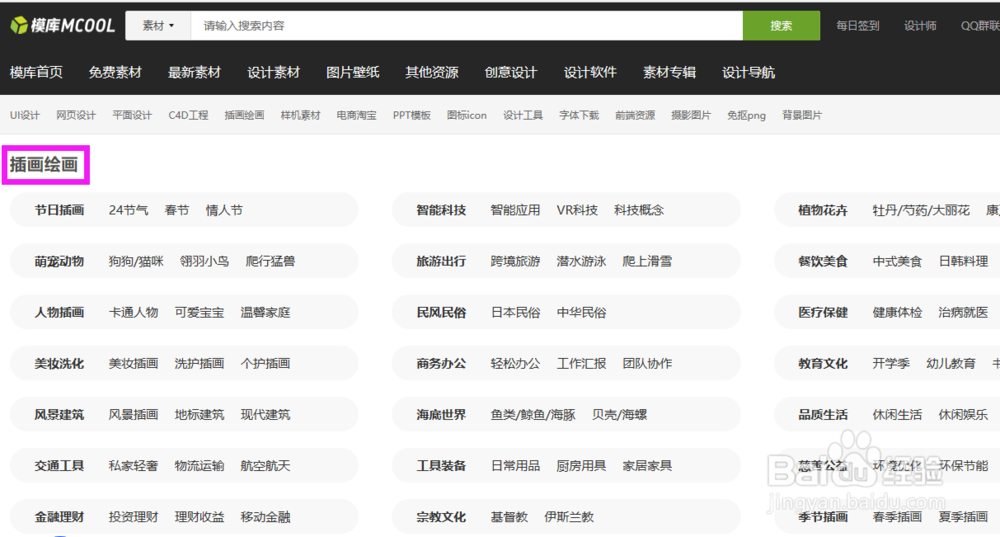Viewport: 1000px width, 537px height.
Task: Open the 设计导航 menu item
Action: coord(748,72)
